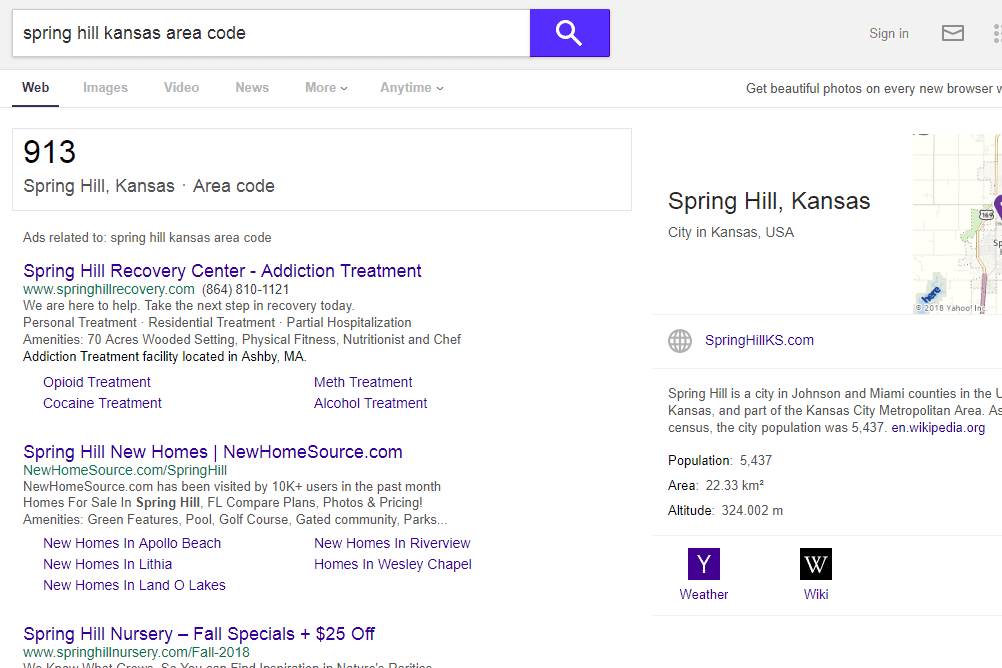The height and width of the screenshot is (668, 1002).
Task: Click the Opioid Treatment sublink
Action: pyautogui.click(x=97, y=382)
